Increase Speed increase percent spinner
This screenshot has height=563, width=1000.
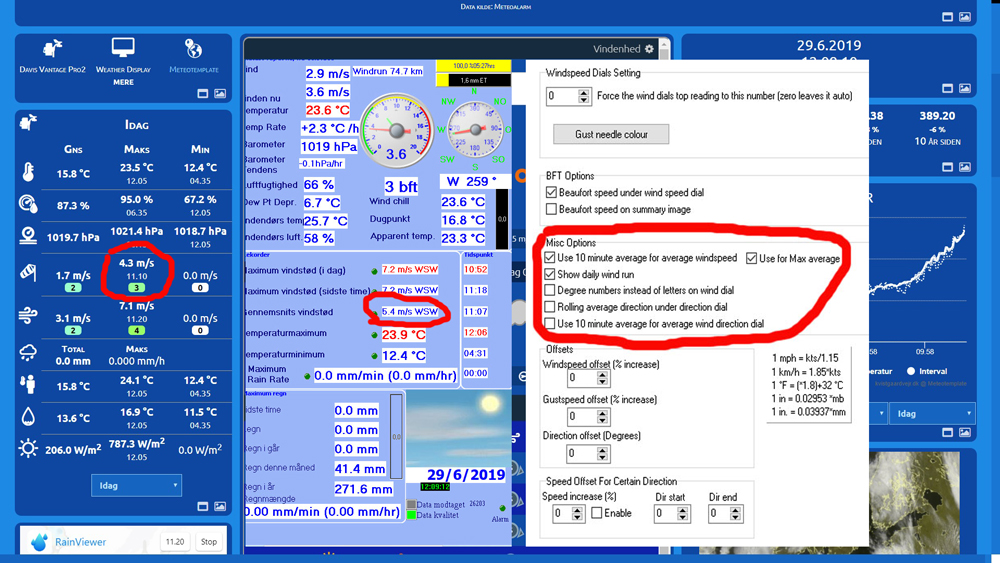(577, 510)
